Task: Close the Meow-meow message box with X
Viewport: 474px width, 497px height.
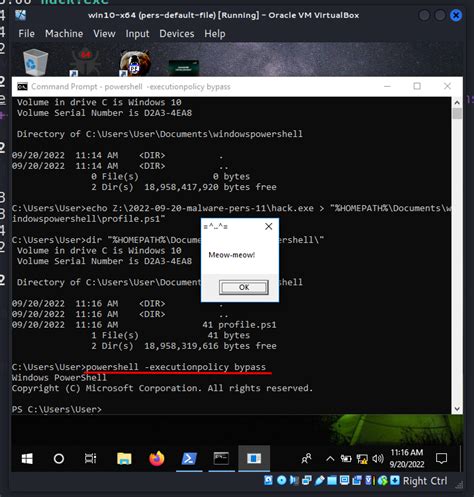Action: point(268,227)
